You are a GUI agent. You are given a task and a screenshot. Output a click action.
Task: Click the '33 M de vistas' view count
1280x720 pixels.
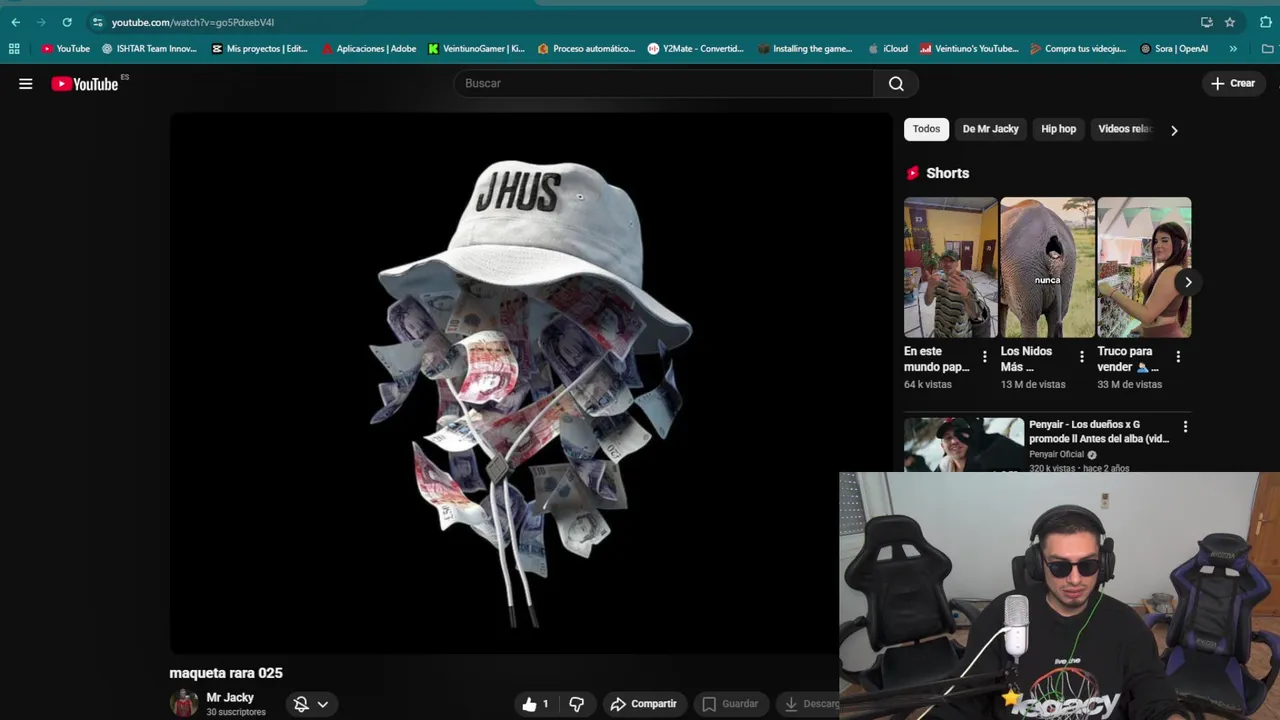pos(1130,384)
